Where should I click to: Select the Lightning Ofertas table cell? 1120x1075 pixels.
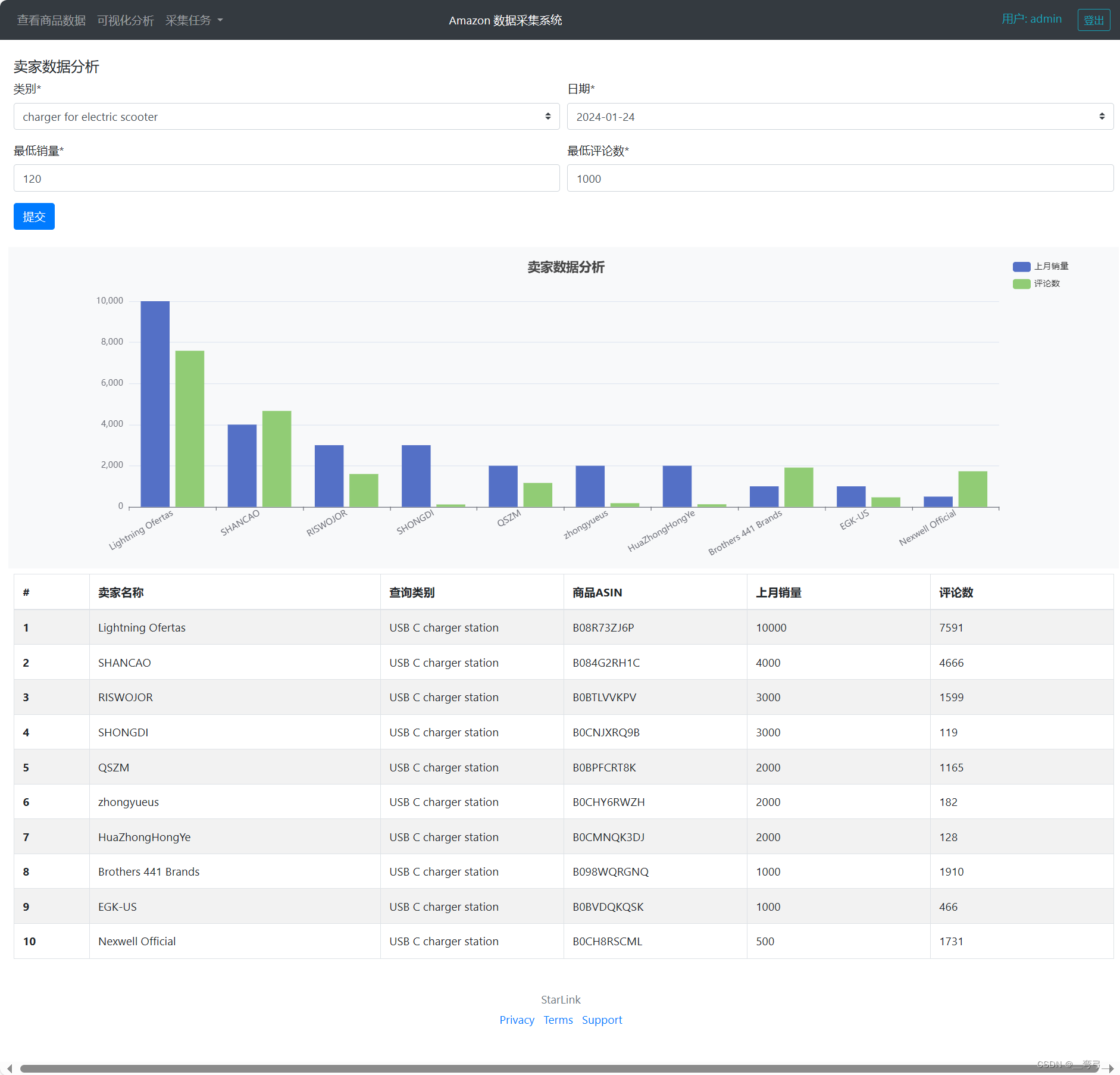pos(234,627)
